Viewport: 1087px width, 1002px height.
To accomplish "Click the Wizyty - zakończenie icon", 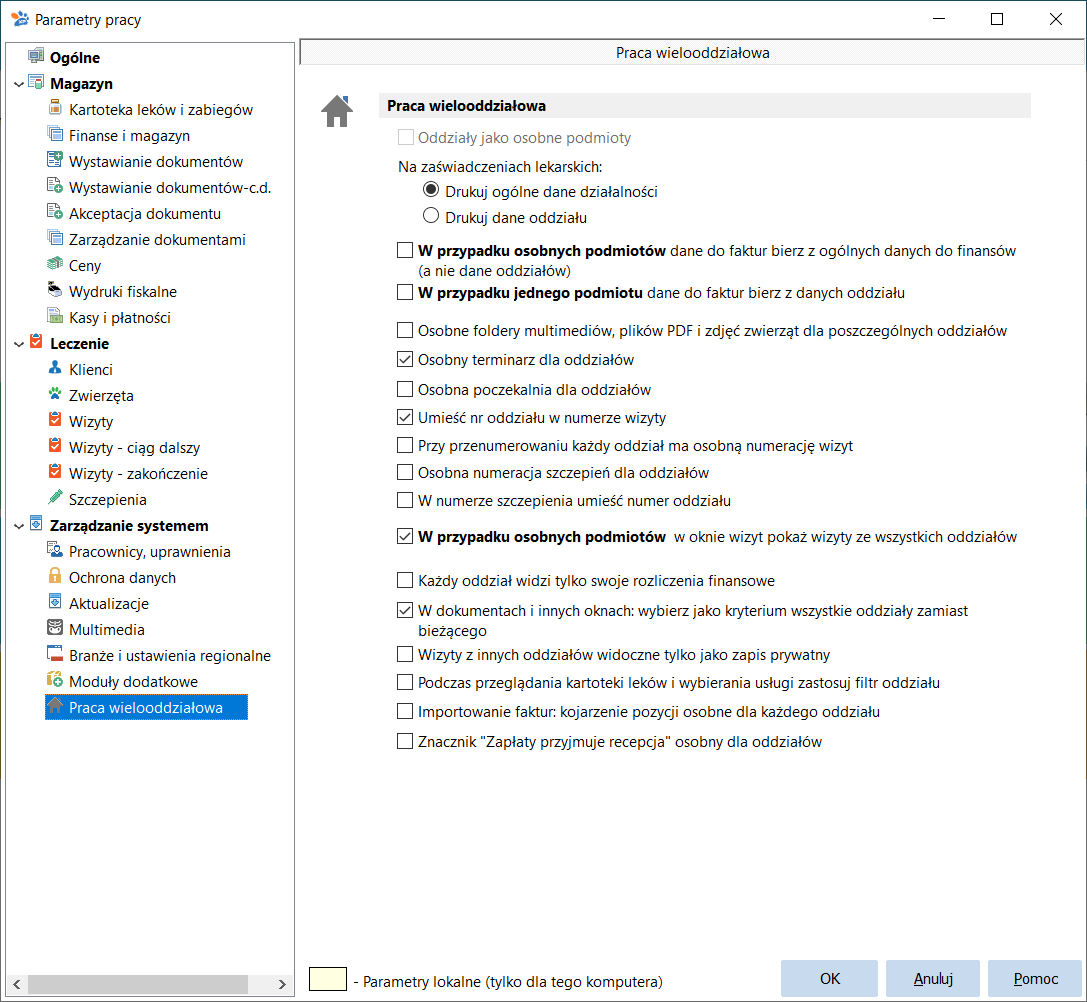I will tap(55, 472).
